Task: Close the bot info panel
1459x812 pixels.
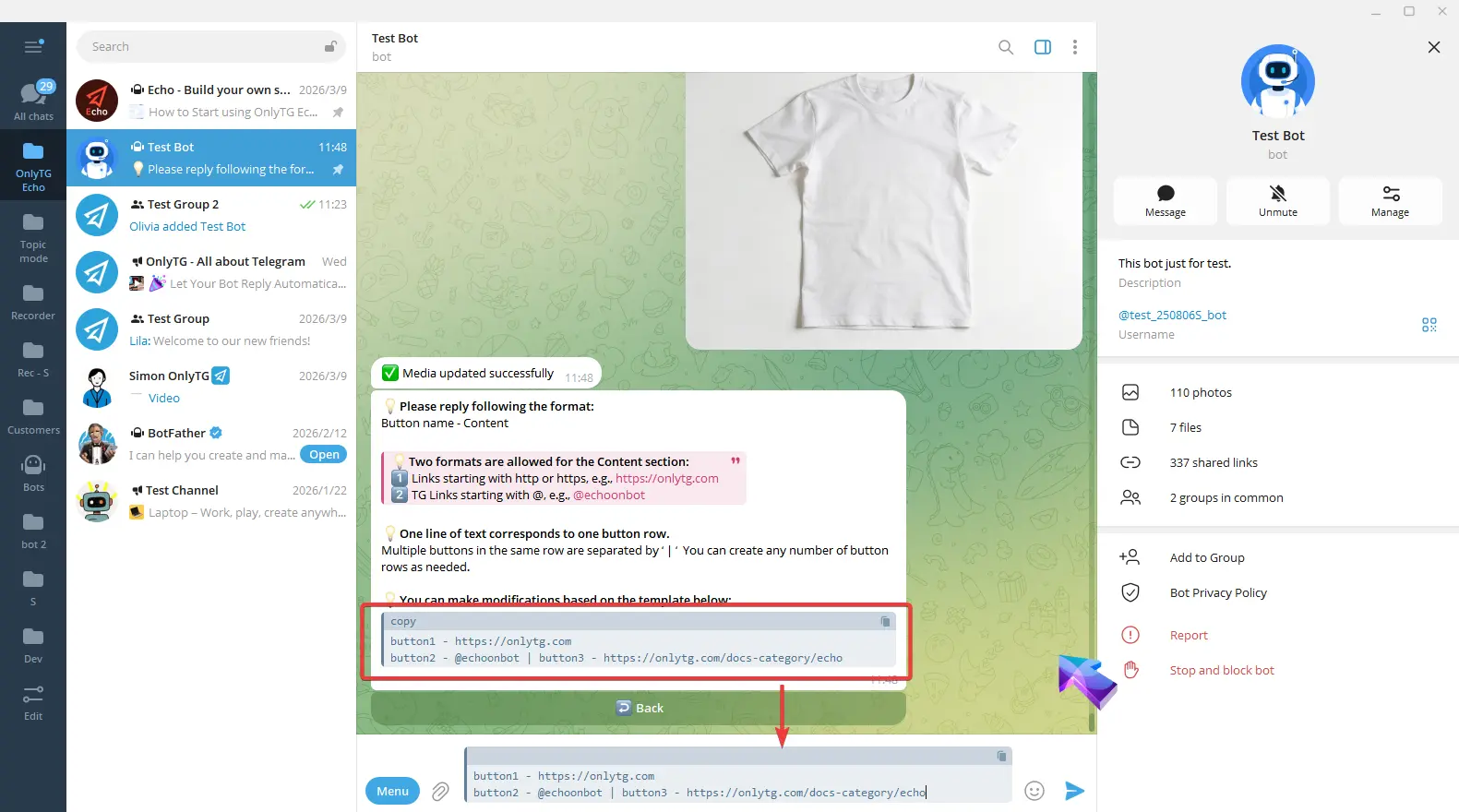Action: point(1433,47)
